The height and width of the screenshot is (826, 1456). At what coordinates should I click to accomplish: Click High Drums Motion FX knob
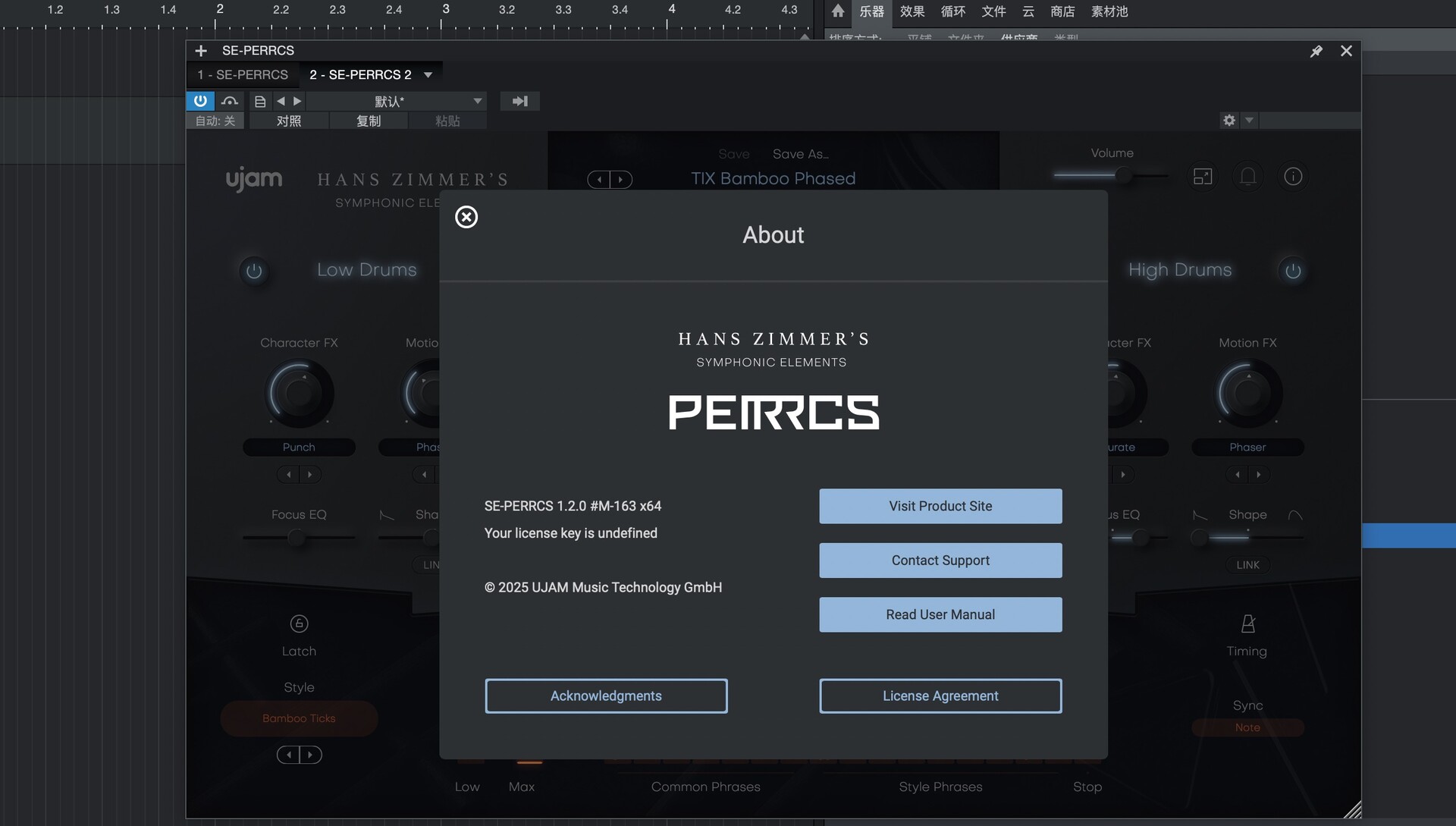1247,393
